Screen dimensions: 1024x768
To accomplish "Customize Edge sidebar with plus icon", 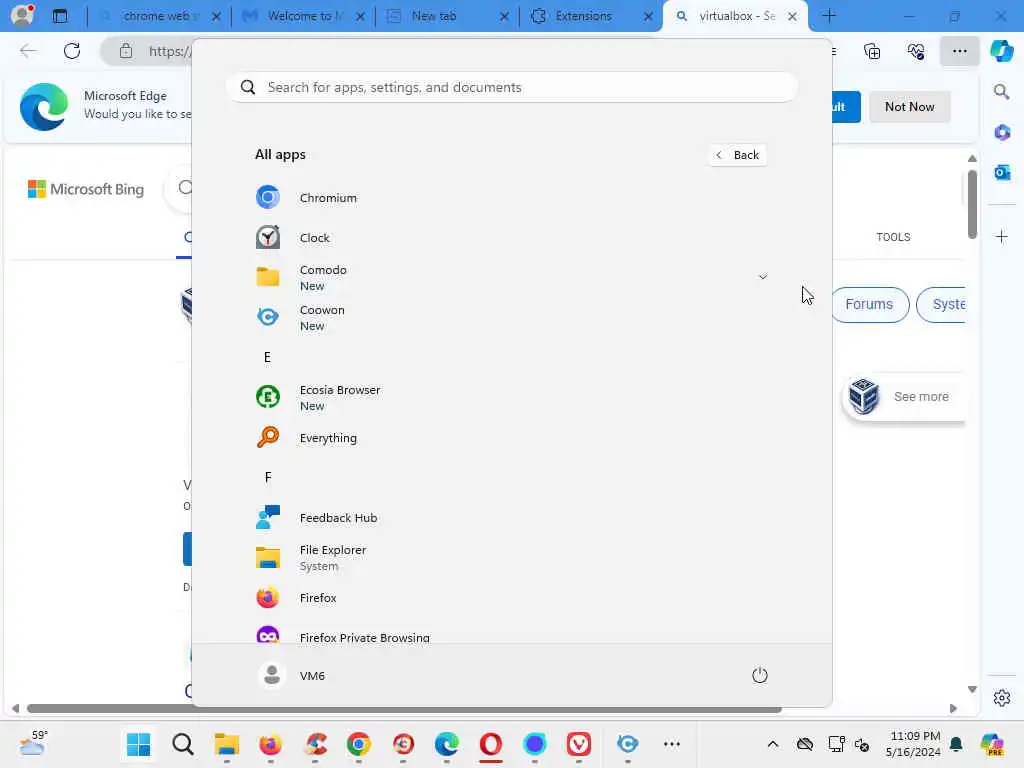I will 1002,236.
